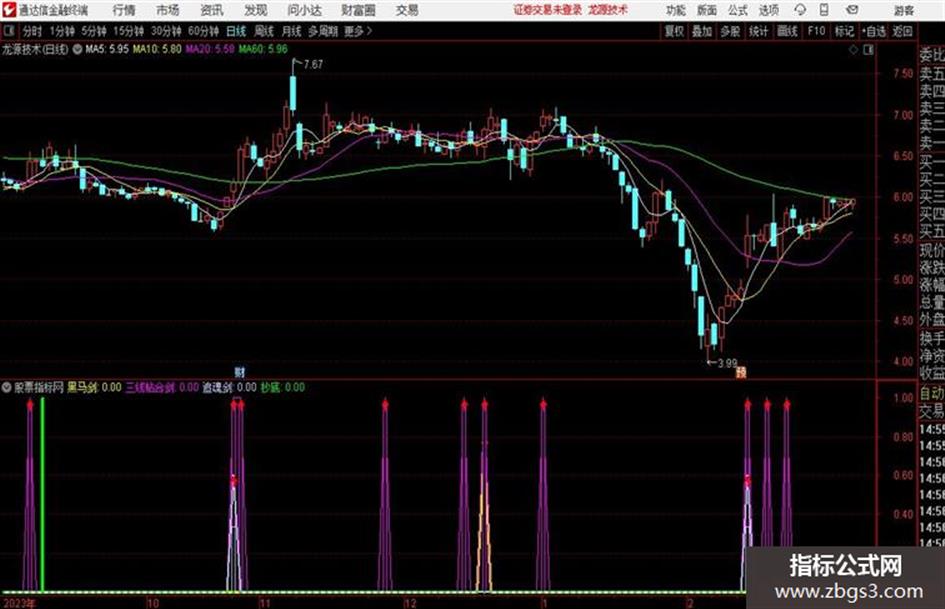Click the 多股 multi-stock toolbar button
Screen dimensions: 945x609
[730, 31]
